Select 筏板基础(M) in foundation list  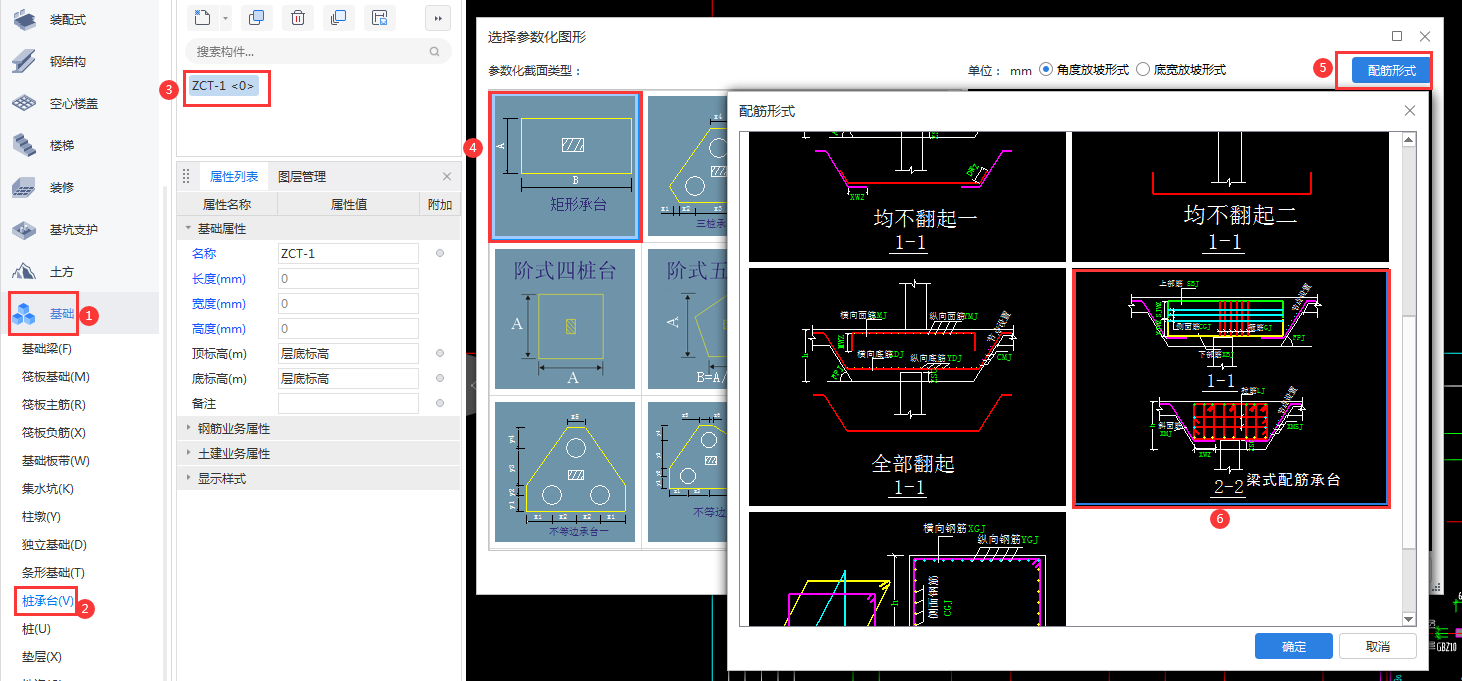click(56, 377)
